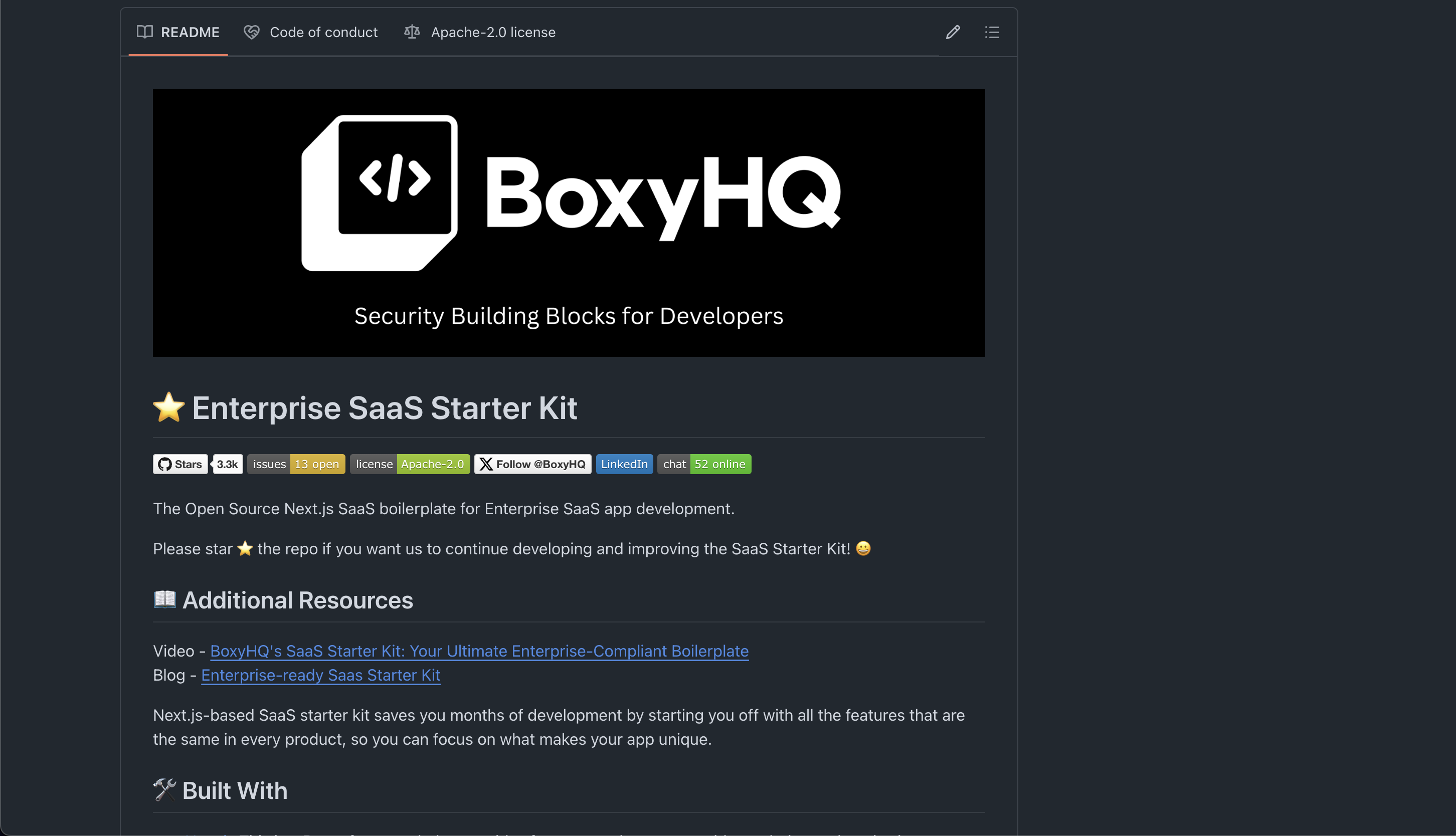This screenshot has width=1456, height=836.
Task: Click the Built With heading
Action: 221,790
